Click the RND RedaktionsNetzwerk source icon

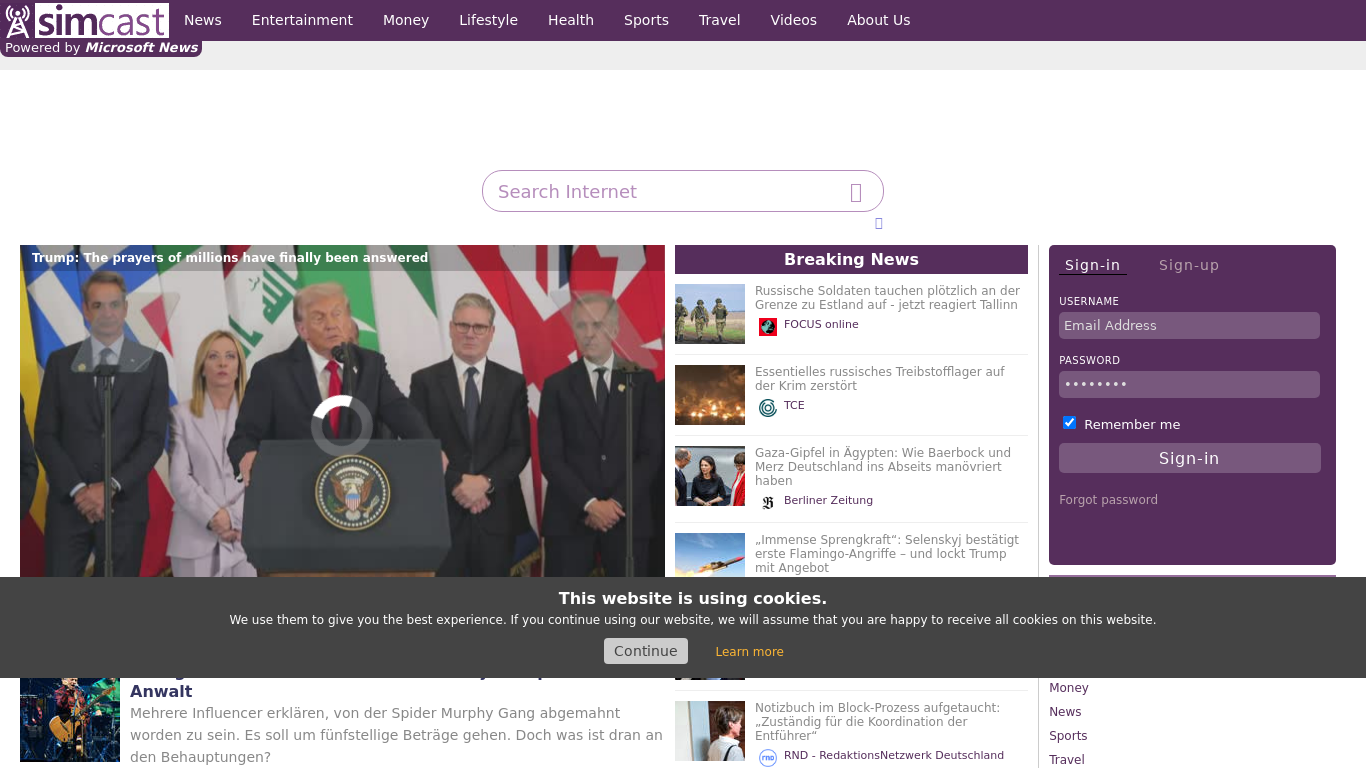(767, 757)
